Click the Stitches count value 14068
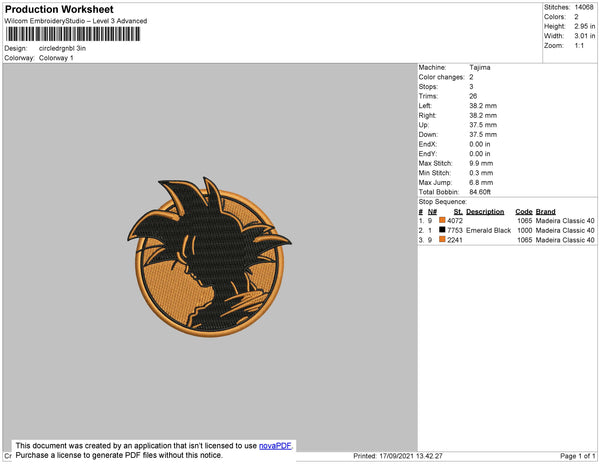 tap(584, 7)
